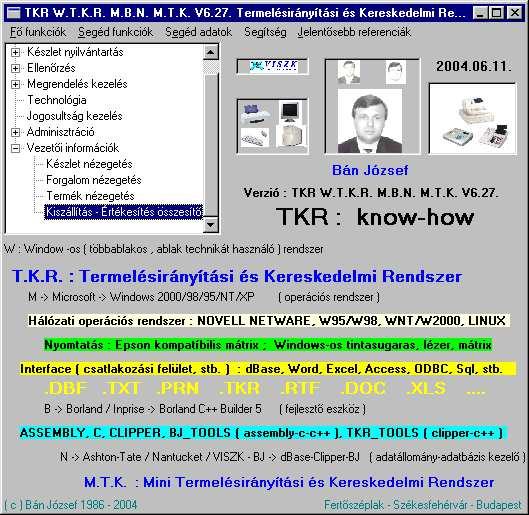Click the Bán József name label
This screenshot has height=515, width=529.
click(x=370, y=170)
